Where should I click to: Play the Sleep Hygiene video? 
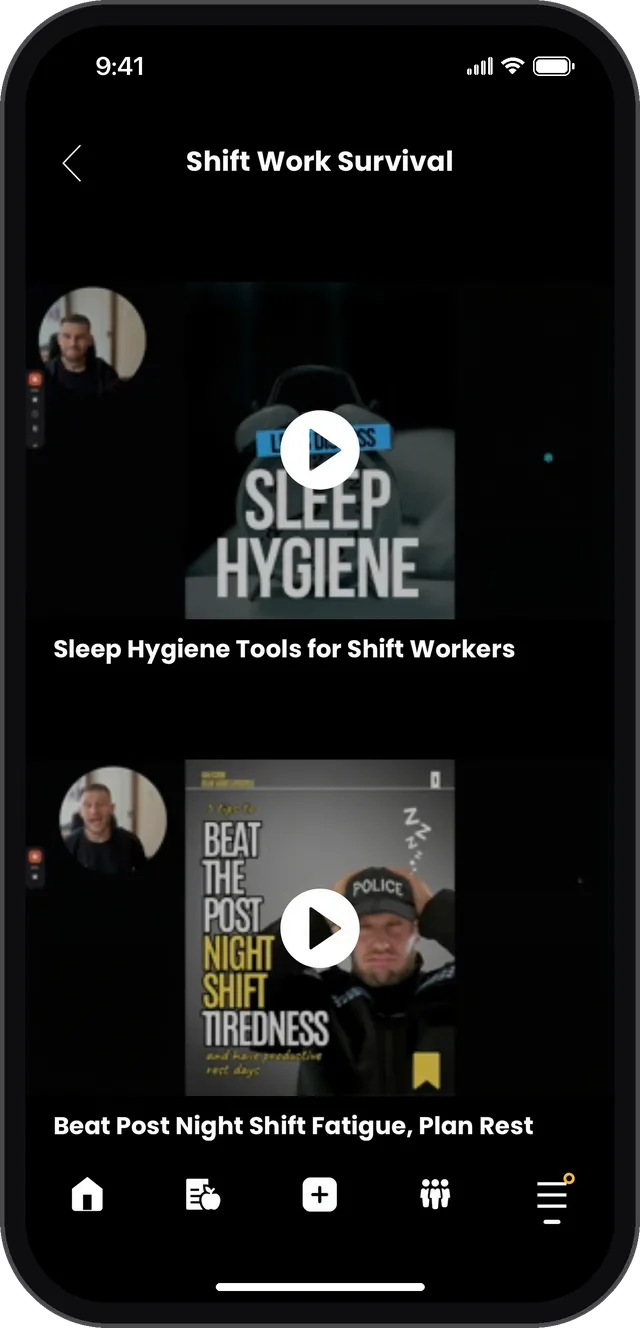(320, 450)
